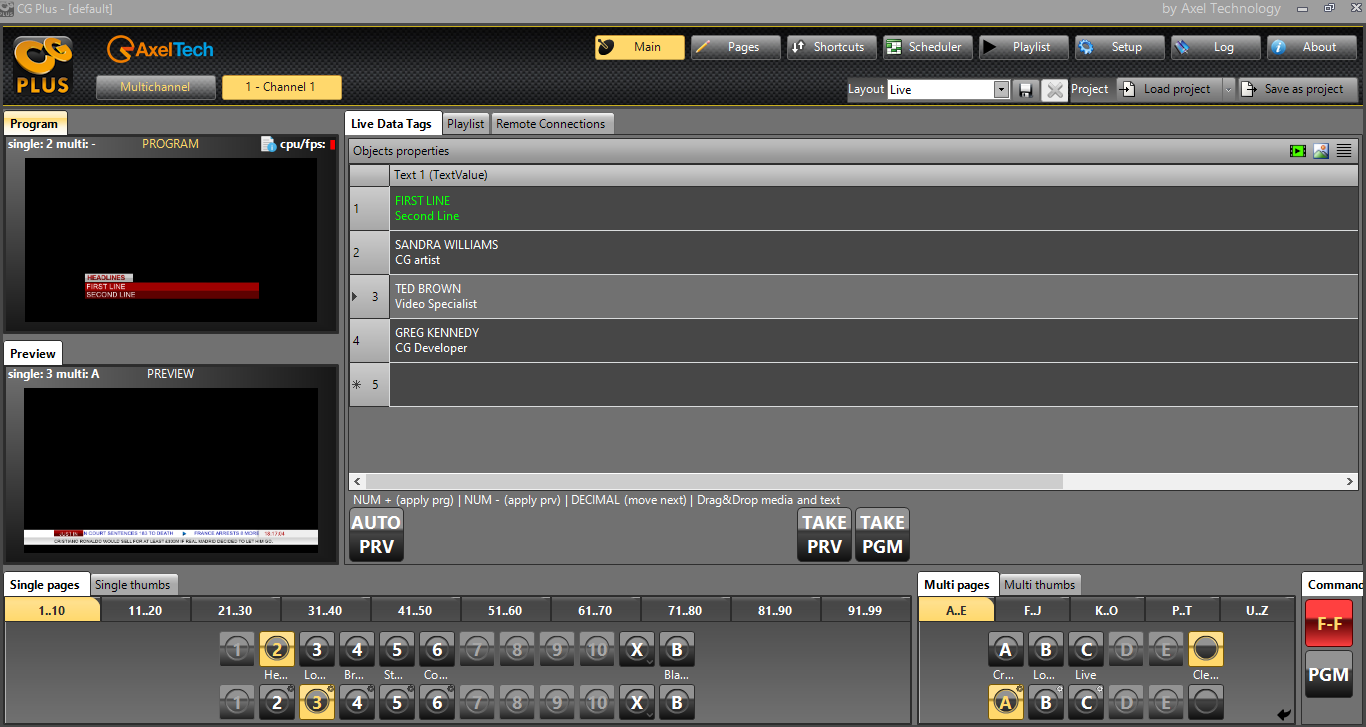The height and width of the screenshot is (727, 1366).
Task: Open the Single thumbs tab
Action: pos(133,585)
